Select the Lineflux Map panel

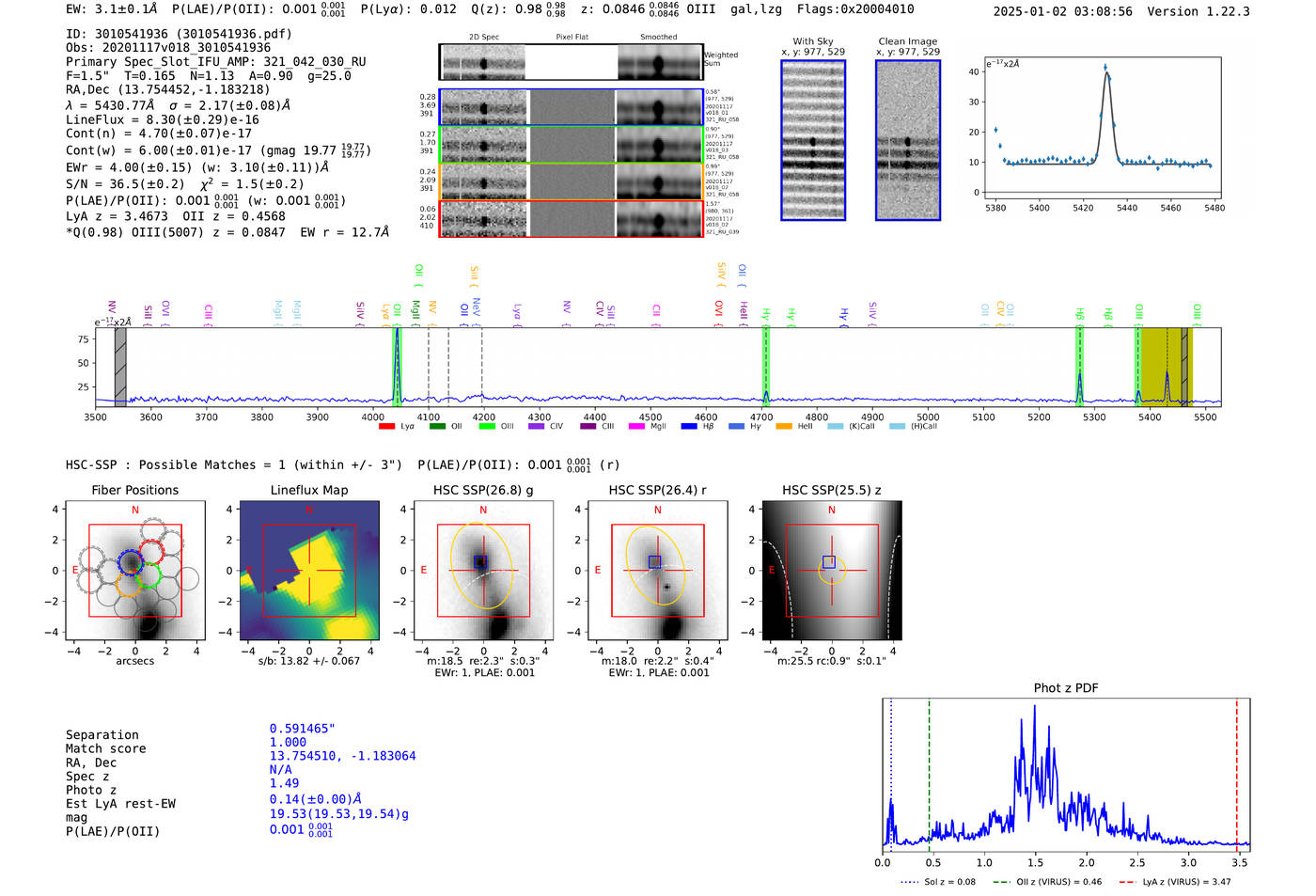tap(309, 571)
